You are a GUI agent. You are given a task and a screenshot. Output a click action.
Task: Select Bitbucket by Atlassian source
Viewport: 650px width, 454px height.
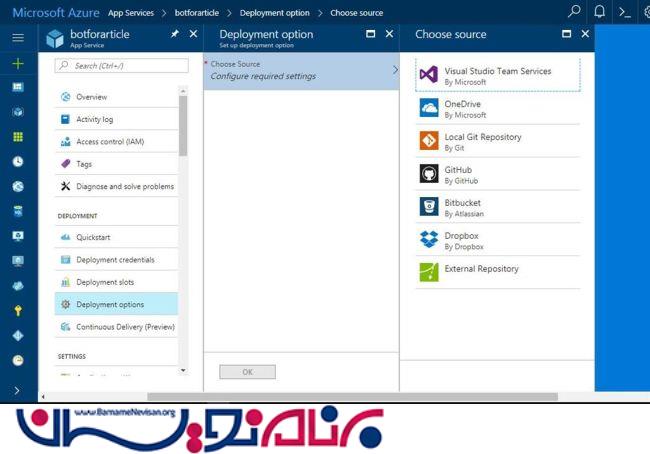tap(498, 207)
